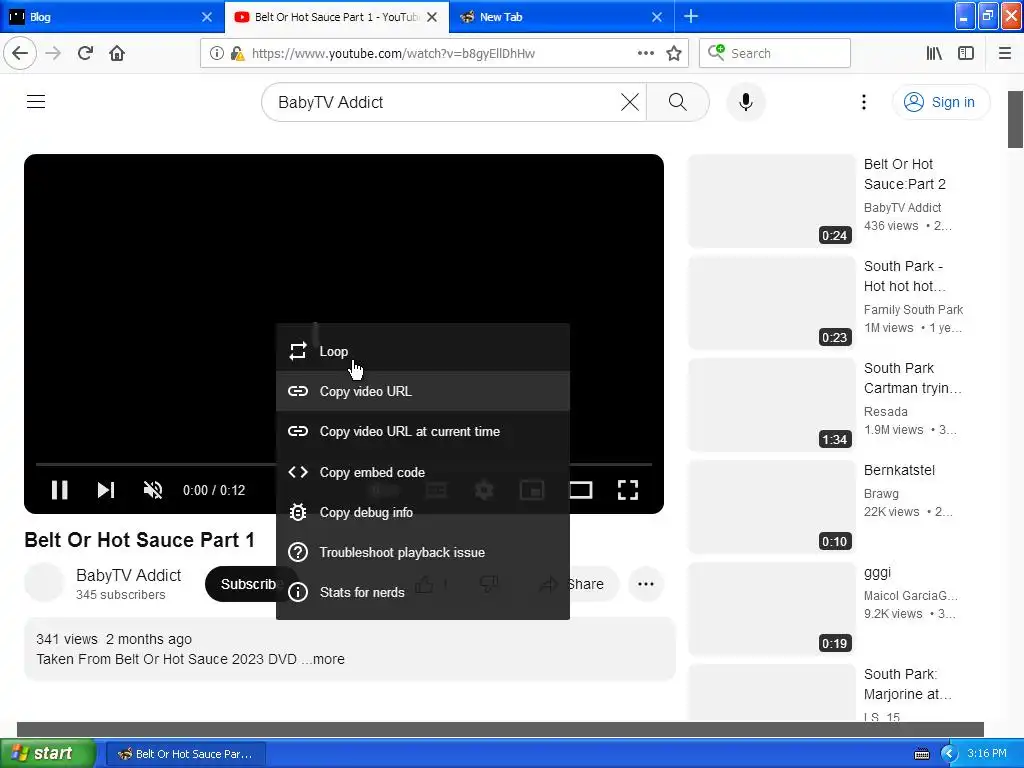Open more actions menu beside Share
The width and height of the screenshot is (1024, 768).
point(646,584)
